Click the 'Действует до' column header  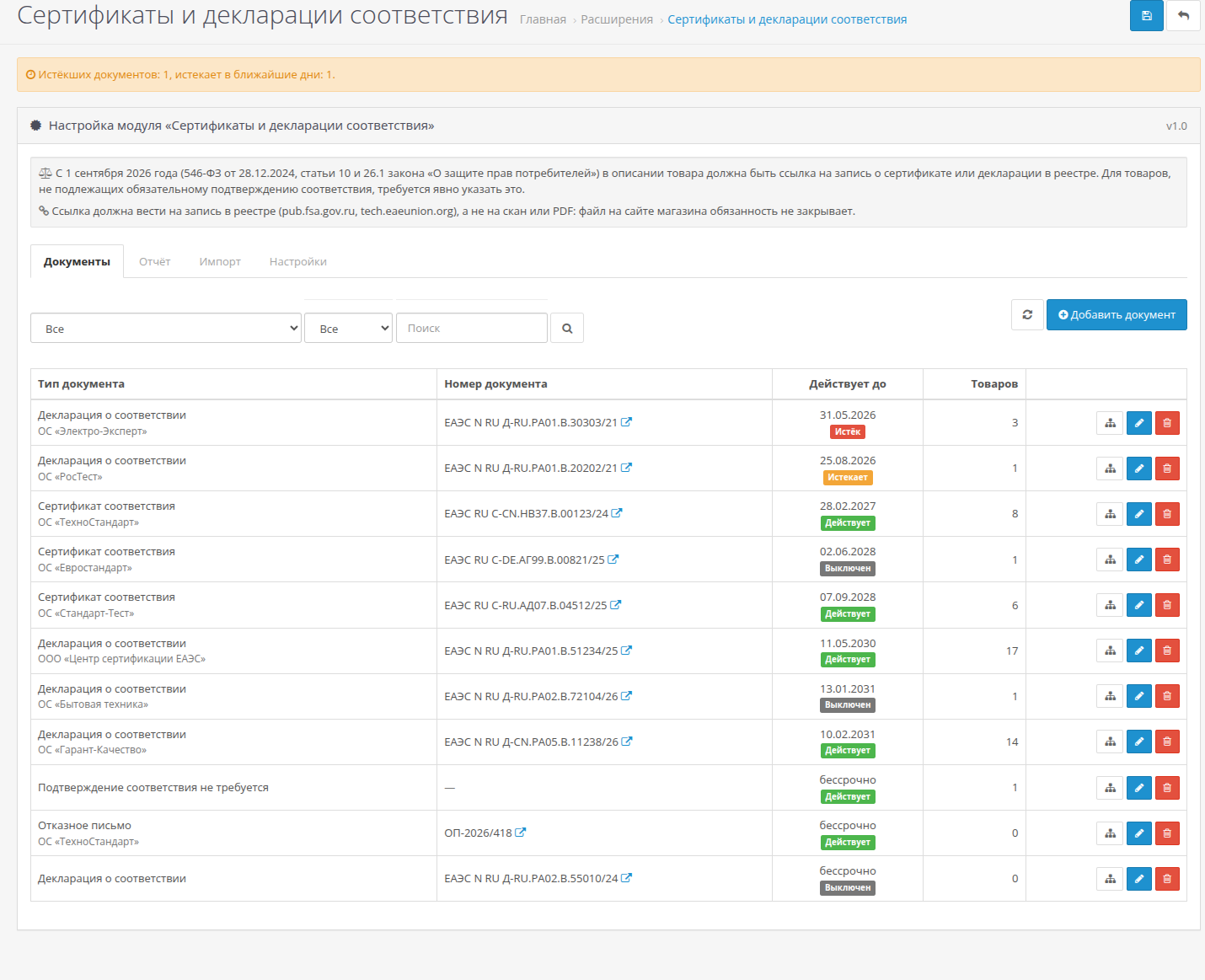click(x=848, y=383)
